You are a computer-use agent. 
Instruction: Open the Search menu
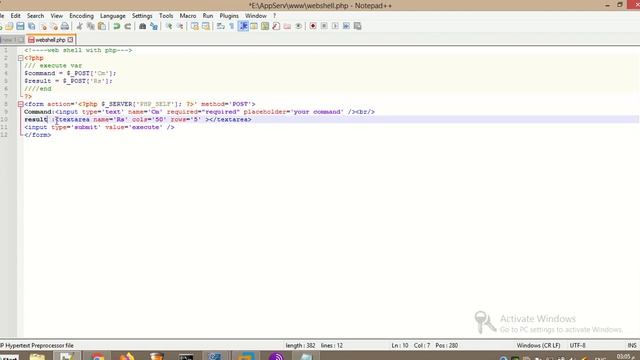pos(36,16)
